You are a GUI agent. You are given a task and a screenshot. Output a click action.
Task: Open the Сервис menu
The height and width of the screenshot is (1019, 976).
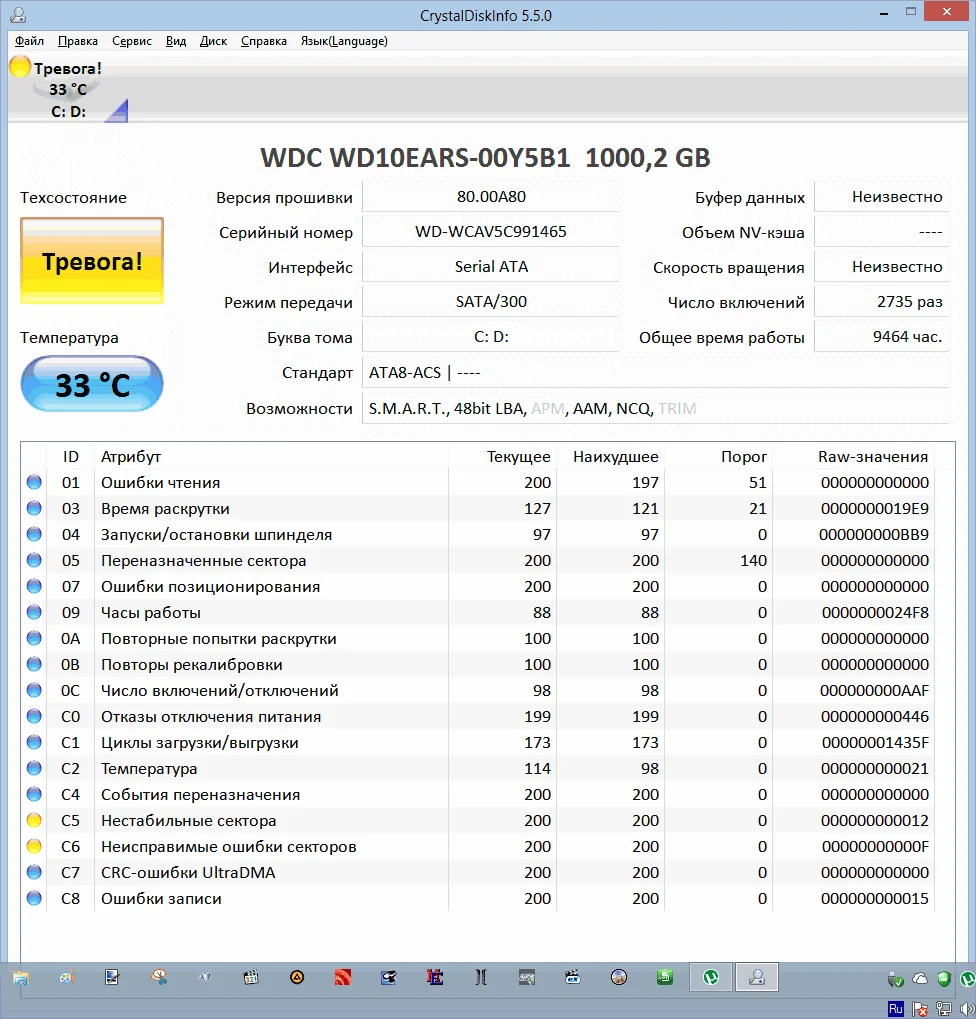click(x=132, y=41)
